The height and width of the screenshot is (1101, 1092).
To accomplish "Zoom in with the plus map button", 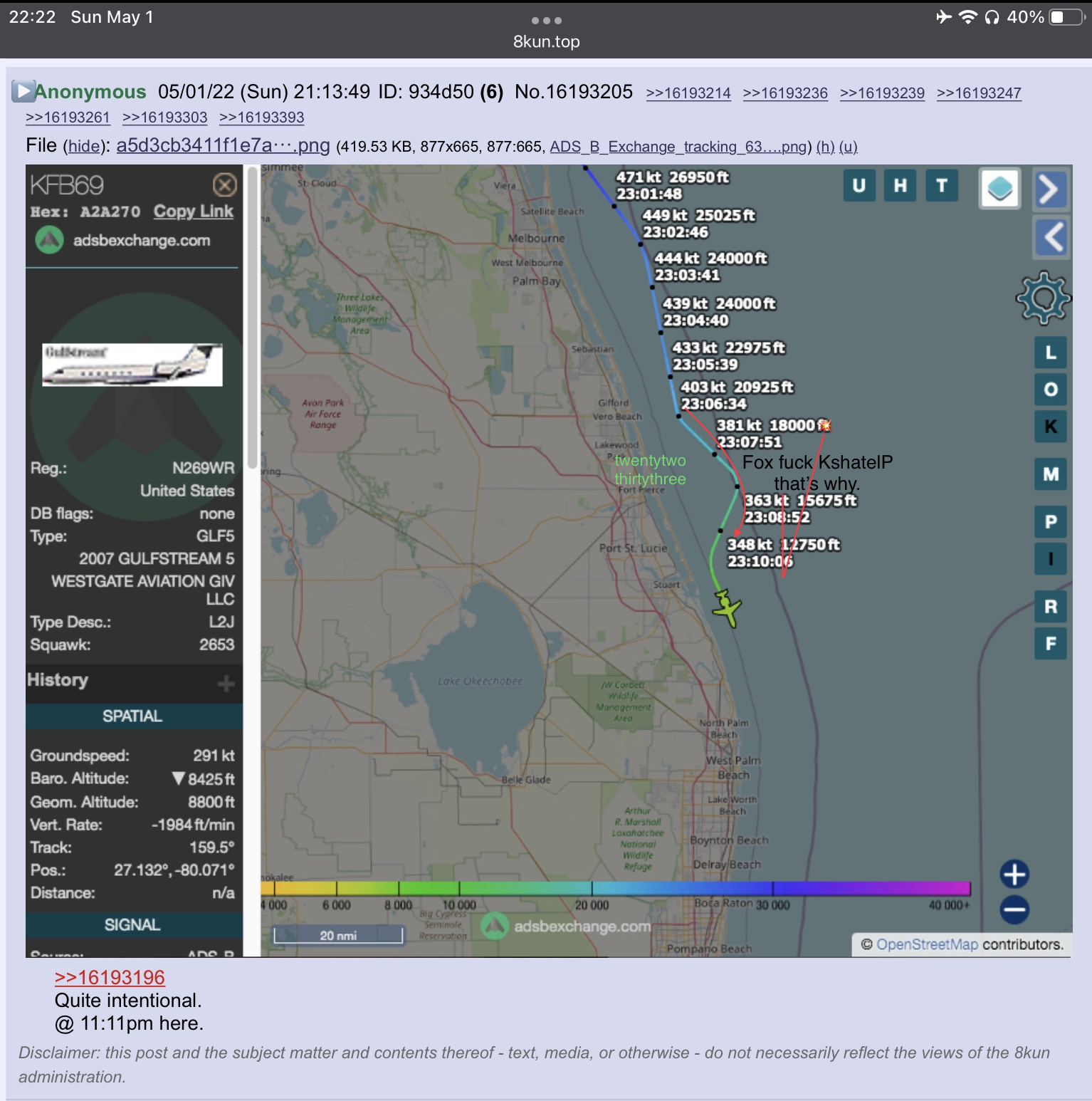I will coord(1014,874).
